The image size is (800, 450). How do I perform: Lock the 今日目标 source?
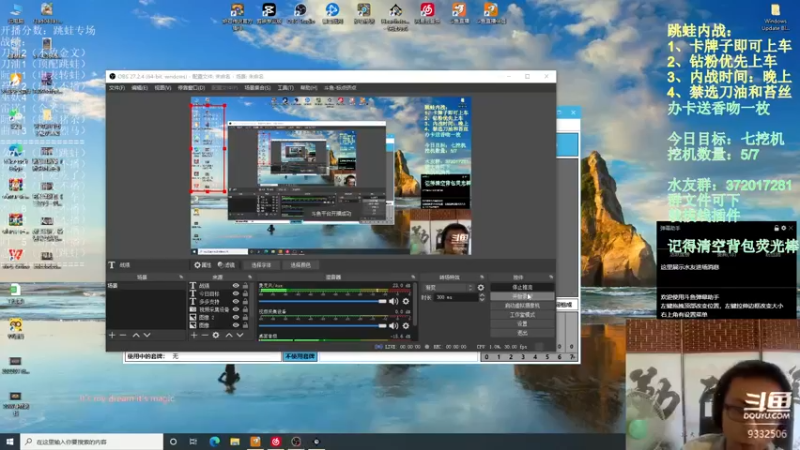tap(245, 294)
